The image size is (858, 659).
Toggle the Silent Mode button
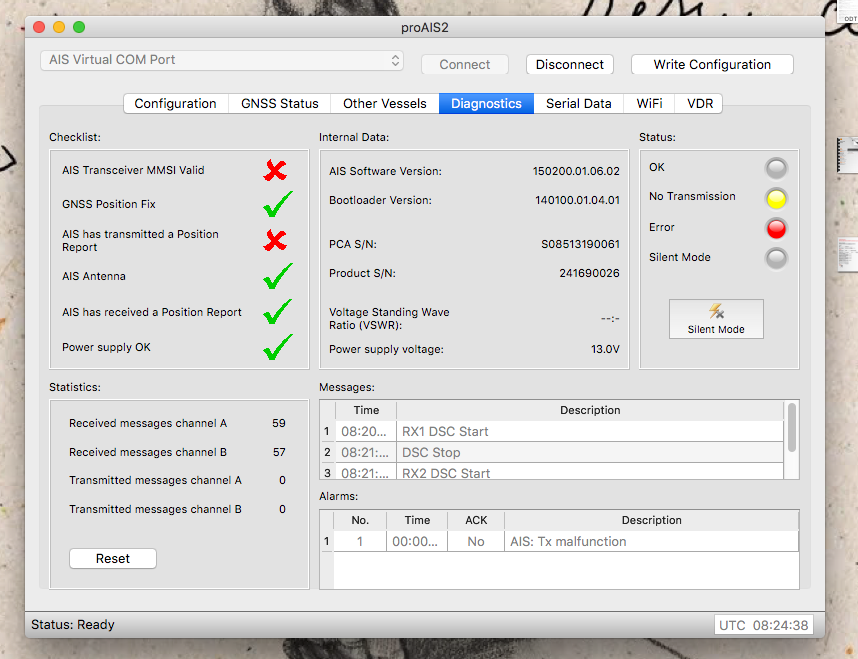coord(716,319)
